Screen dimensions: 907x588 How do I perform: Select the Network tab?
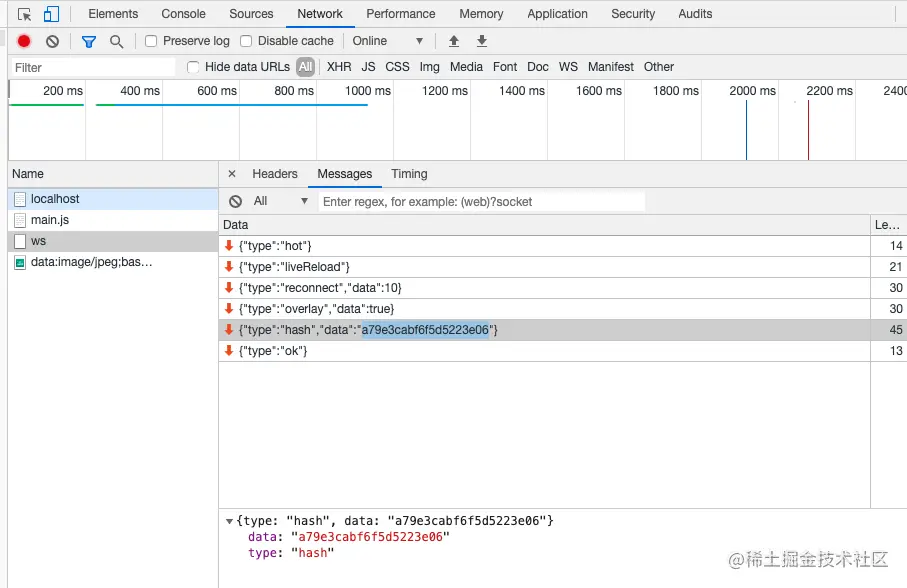pos(320,14)
